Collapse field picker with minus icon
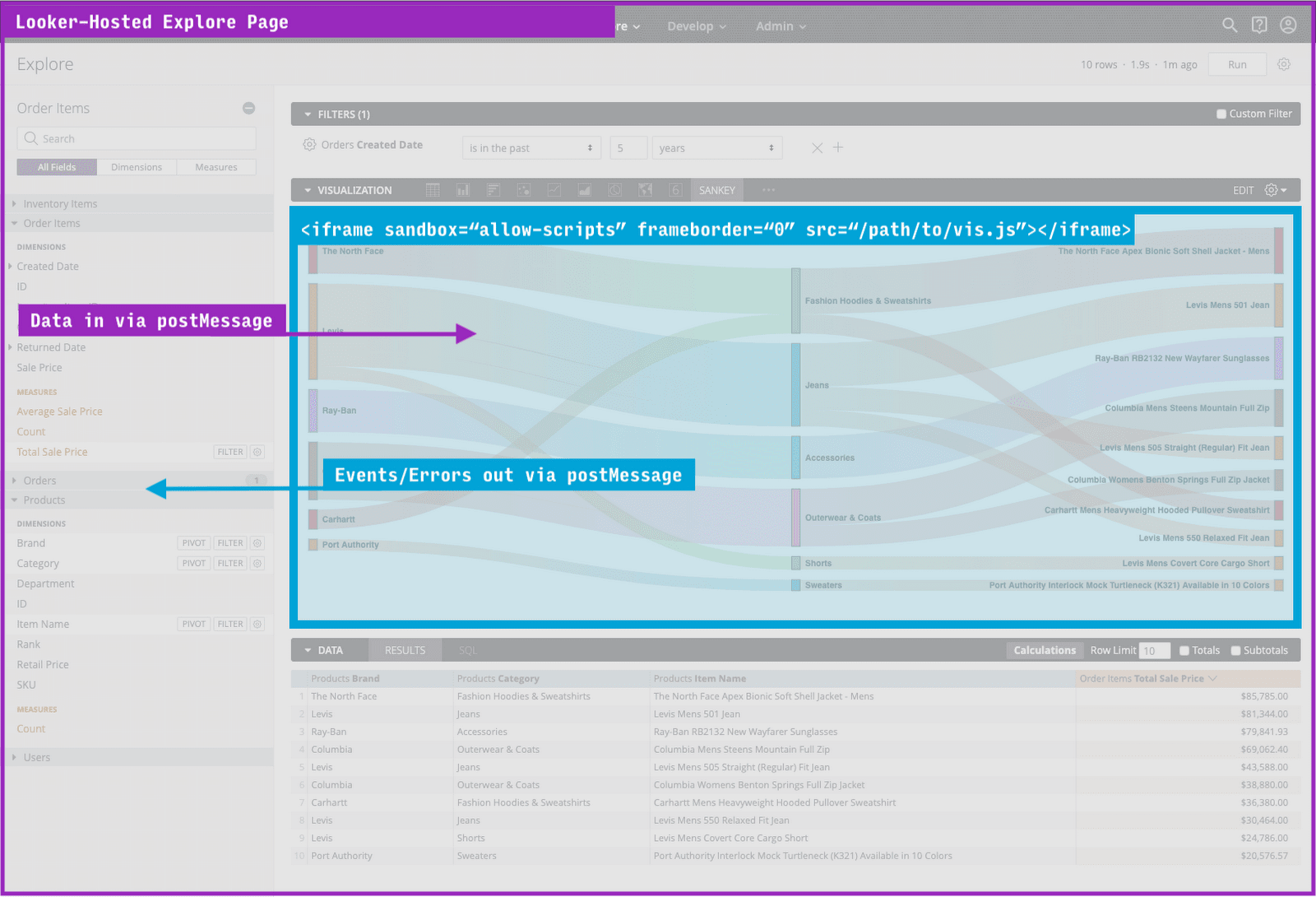 pyautogui.click(x=248, y=108)
